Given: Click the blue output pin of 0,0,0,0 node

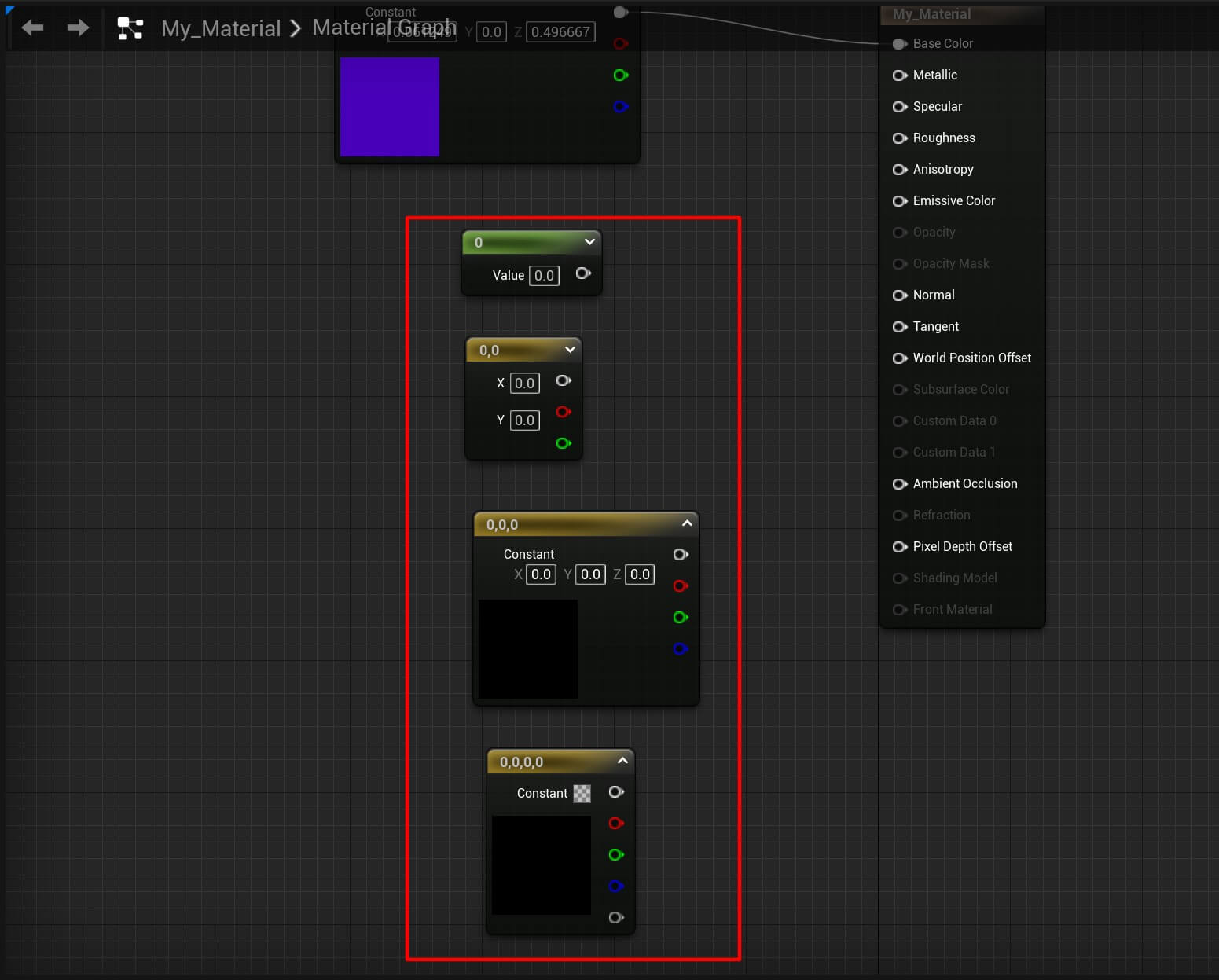Looking at the screenshot, I should click(x=616, y=886).
